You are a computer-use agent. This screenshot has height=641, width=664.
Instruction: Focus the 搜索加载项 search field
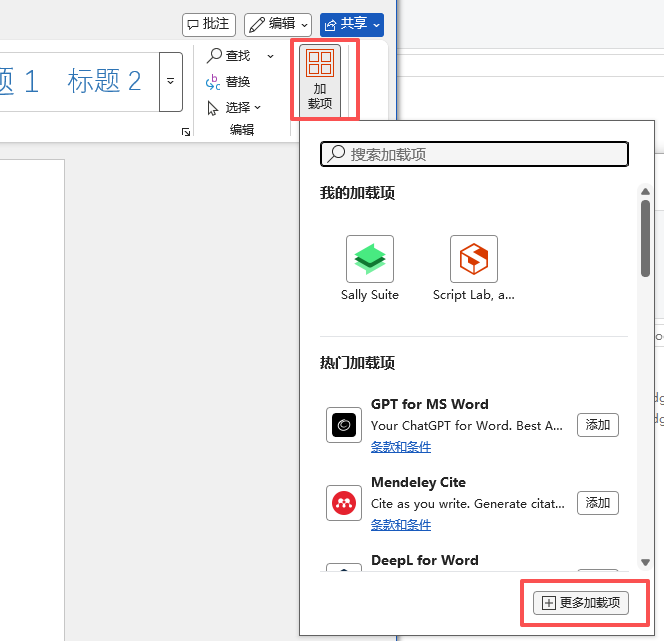474,154
